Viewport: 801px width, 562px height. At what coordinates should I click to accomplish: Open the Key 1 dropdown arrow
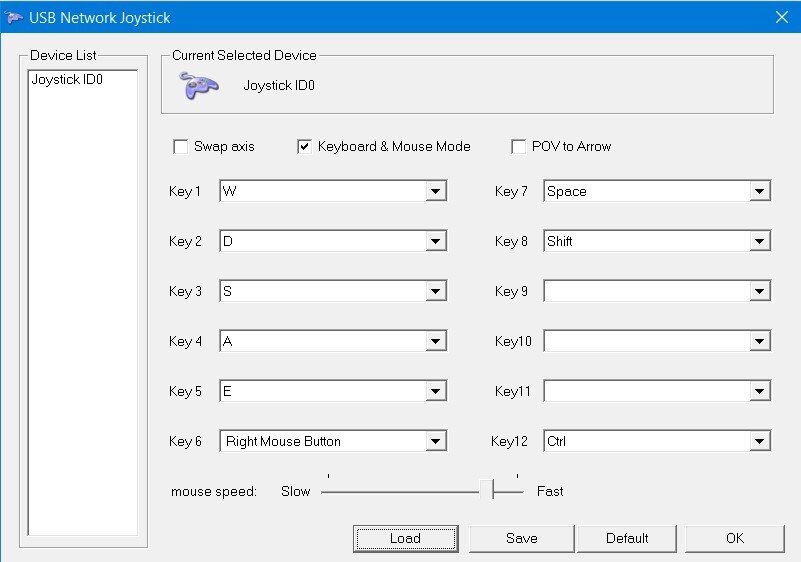coord(435,192)
